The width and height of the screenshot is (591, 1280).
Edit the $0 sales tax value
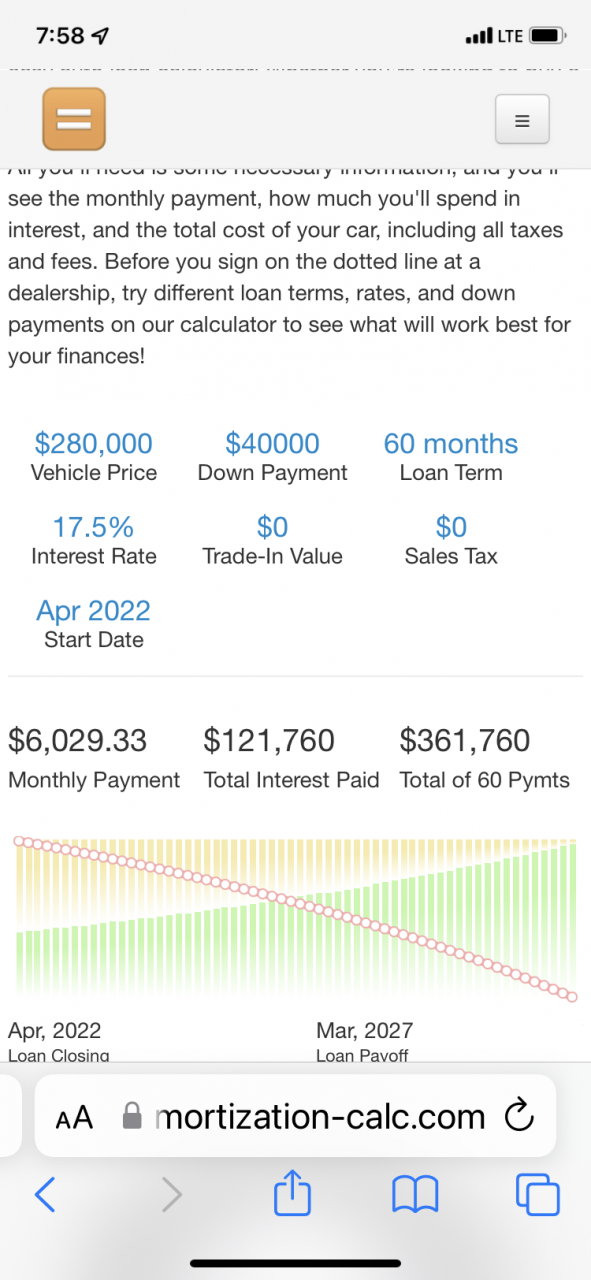(x=451, y=527)
